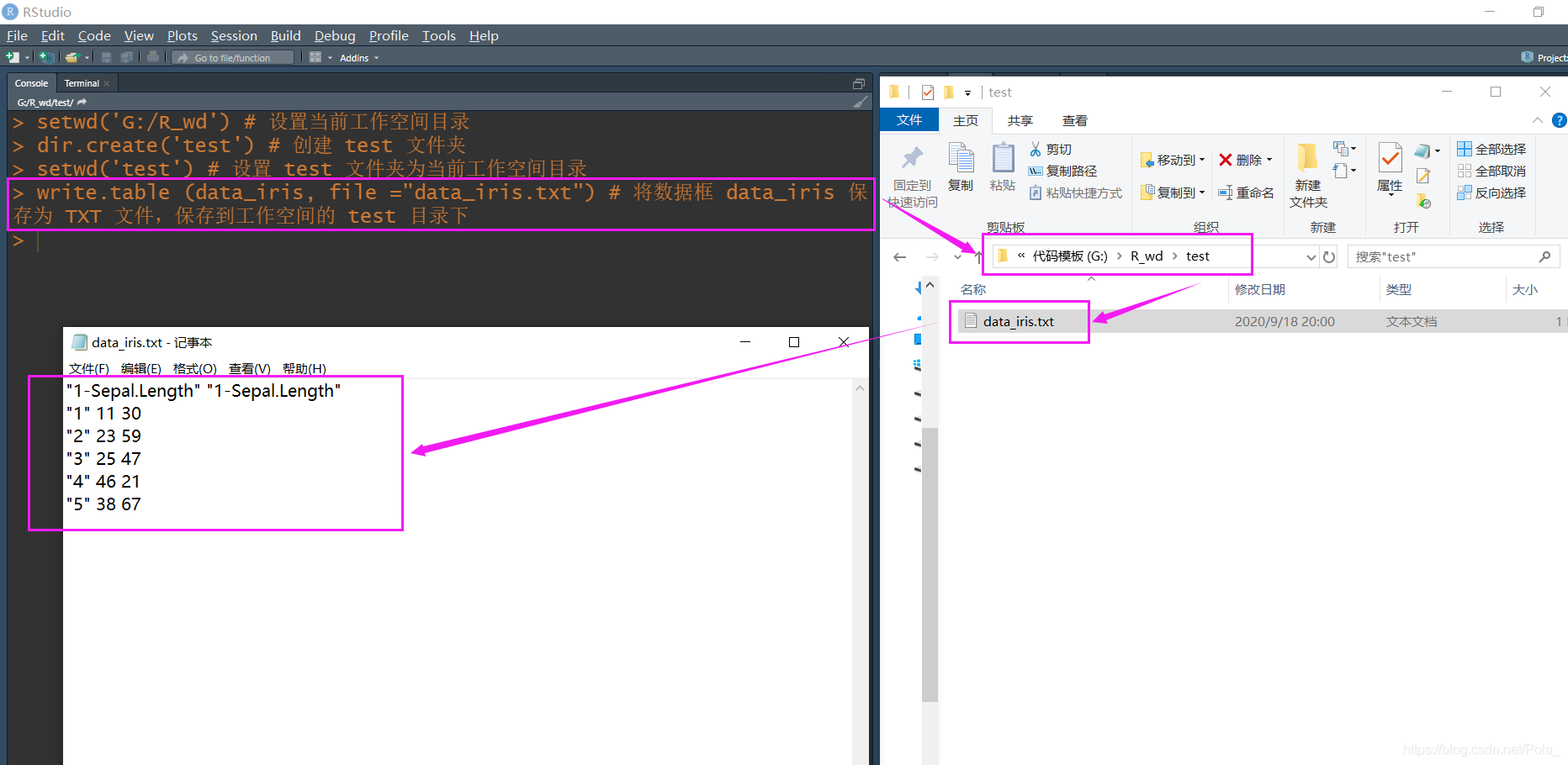Switch to the Terminal tab
This screenshot has width=1568, height=765.
coord(82,83)
